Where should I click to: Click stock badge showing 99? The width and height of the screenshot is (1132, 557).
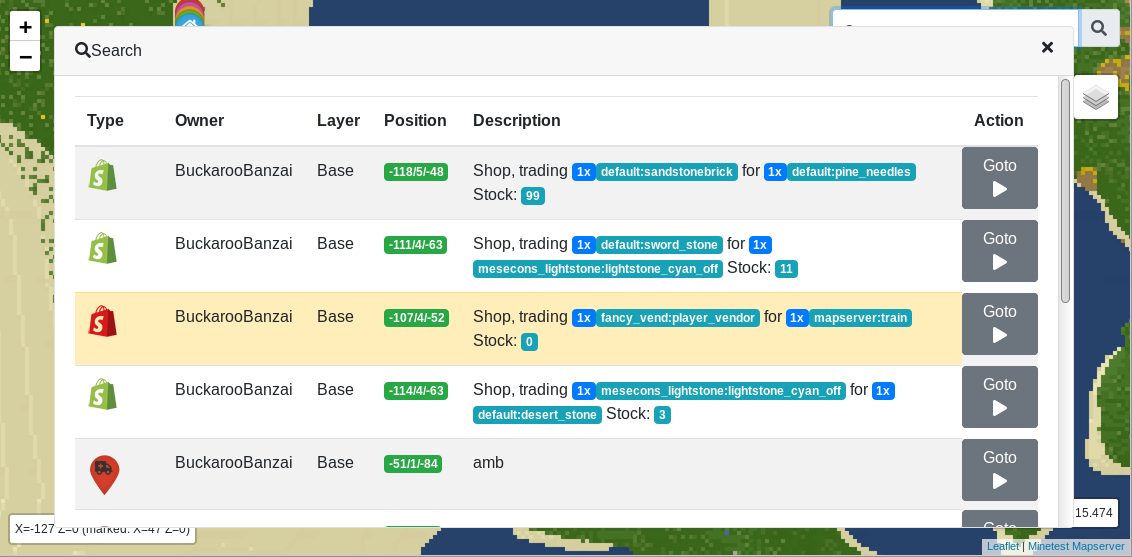tap(533, 196)
